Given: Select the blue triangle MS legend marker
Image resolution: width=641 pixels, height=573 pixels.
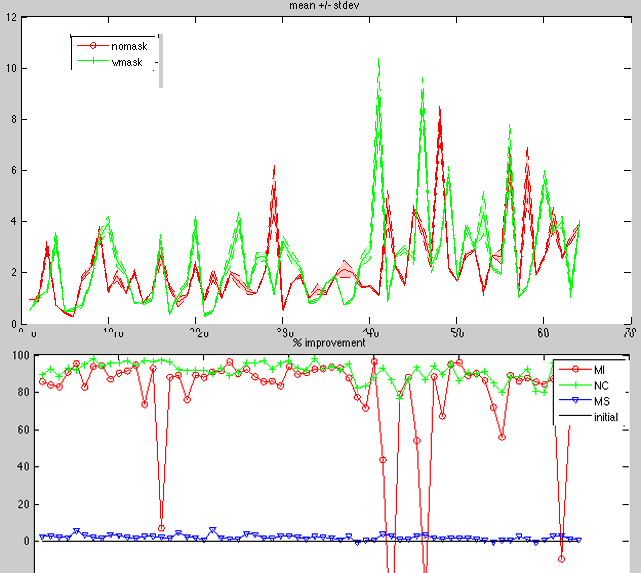Looking at the screenshot, I should (575, 401).
